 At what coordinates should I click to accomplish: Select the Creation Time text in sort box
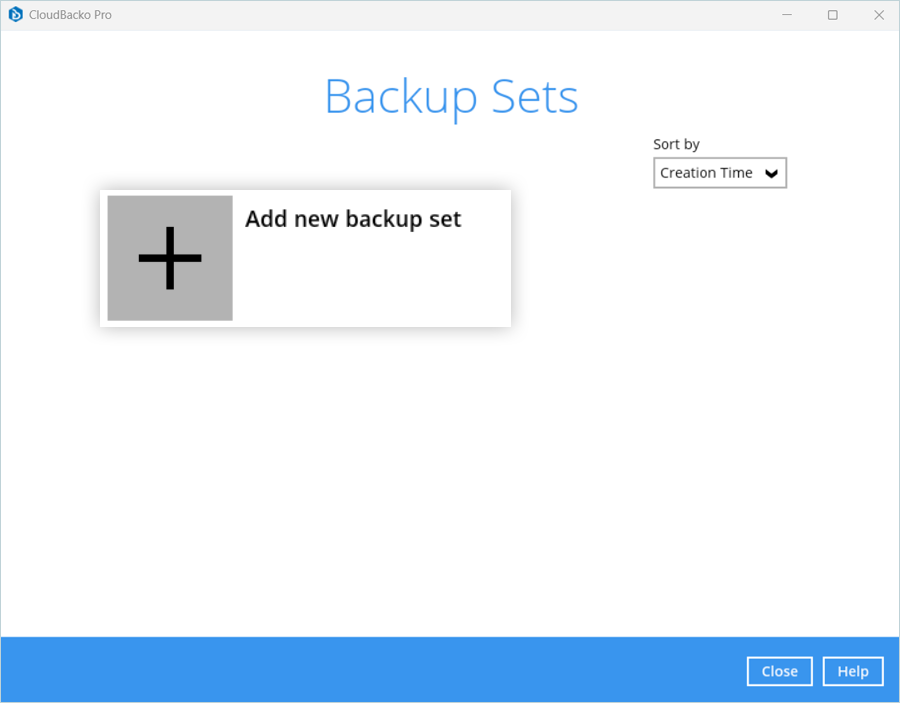706,173
